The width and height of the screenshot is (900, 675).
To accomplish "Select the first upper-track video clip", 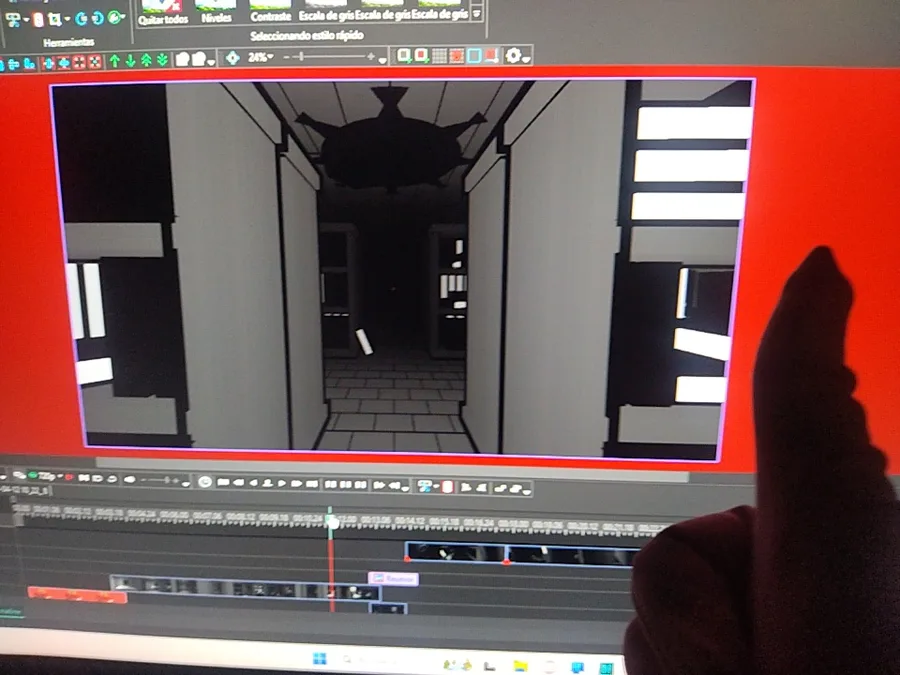I will point(456,552).
